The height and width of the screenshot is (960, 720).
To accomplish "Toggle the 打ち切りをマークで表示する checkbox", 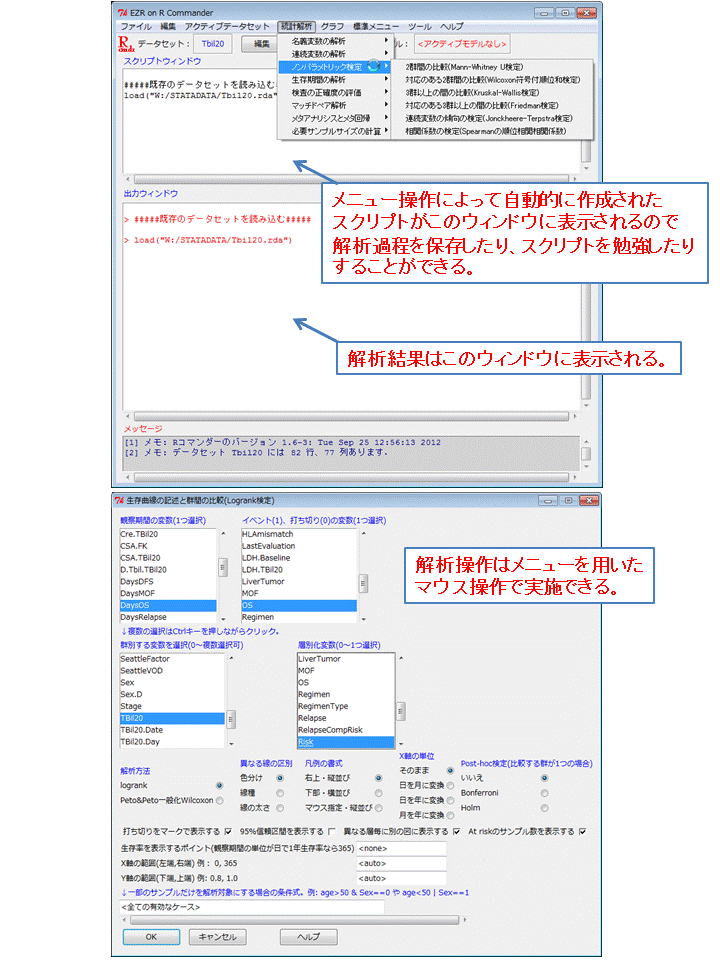I will 228,831.
